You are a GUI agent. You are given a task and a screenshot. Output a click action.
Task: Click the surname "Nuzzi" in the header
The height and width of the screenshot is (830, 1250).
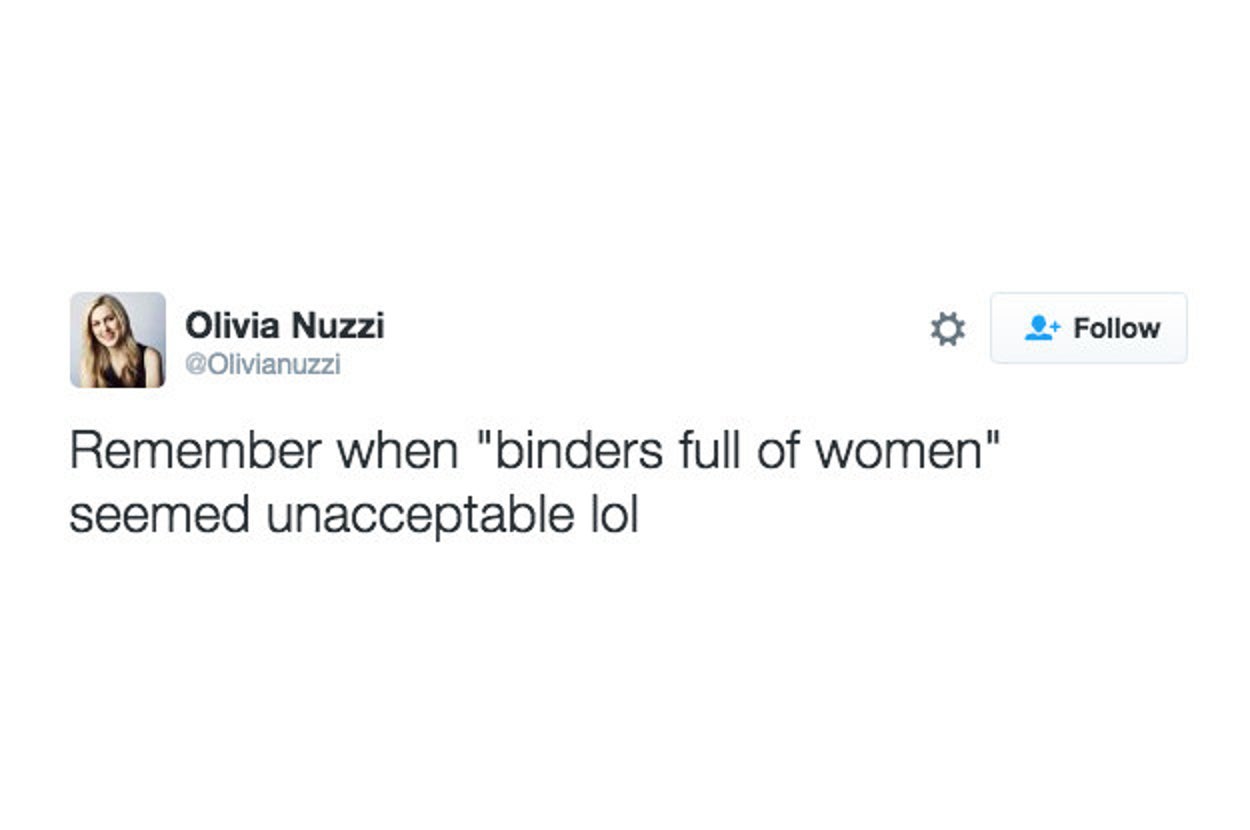tap(337, 325)
